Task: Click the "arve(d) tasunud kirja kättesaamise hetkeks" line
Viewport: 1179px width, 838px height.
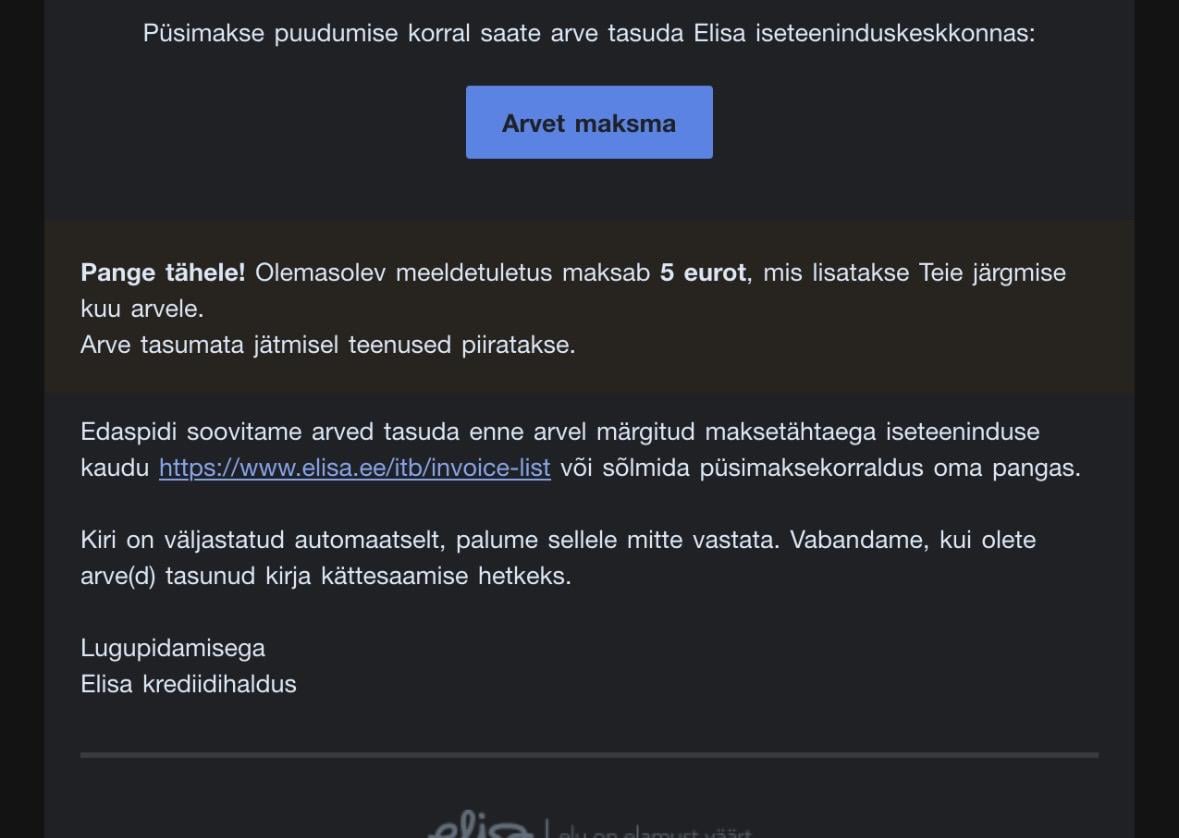Action: [325, 576]
